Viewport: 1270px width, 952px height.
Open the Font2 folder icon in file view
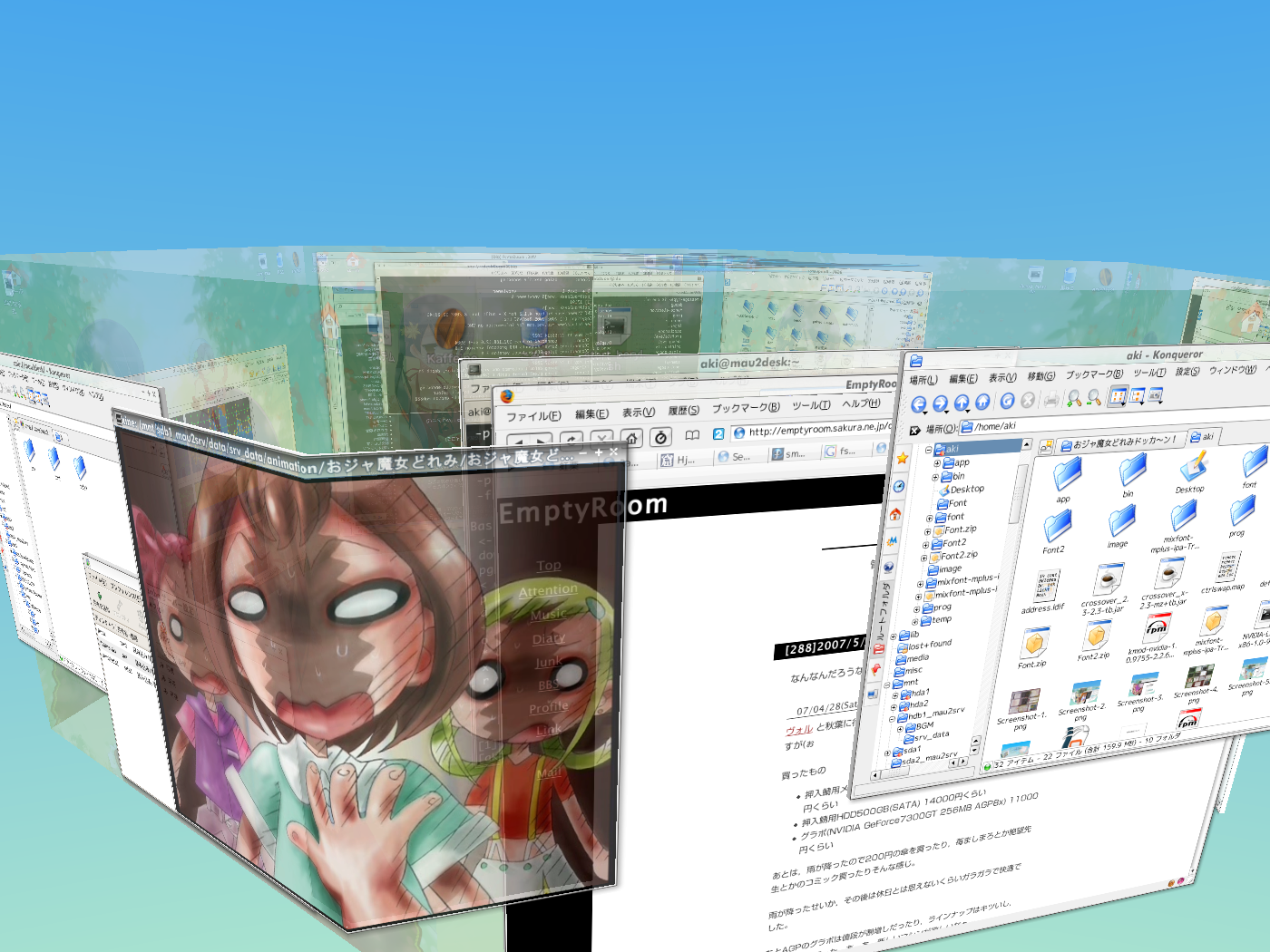click(x=1057, y=525)
